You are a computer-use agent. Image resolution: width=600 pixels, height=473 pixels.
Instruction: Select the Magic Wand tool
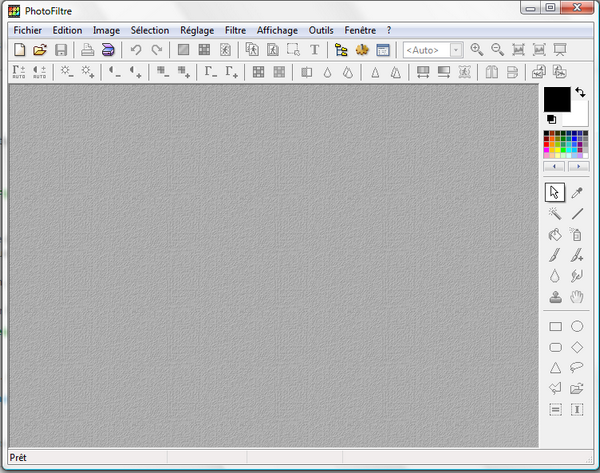(555, 214)
